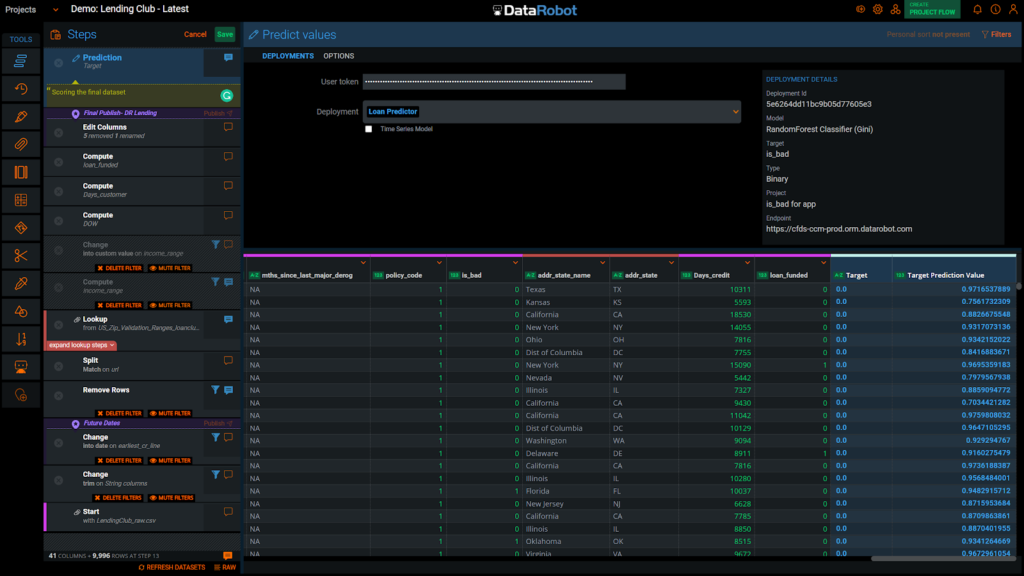Open the Deployment dropdown
This screenshot has width=1024, height=576.
pos(551,112)
